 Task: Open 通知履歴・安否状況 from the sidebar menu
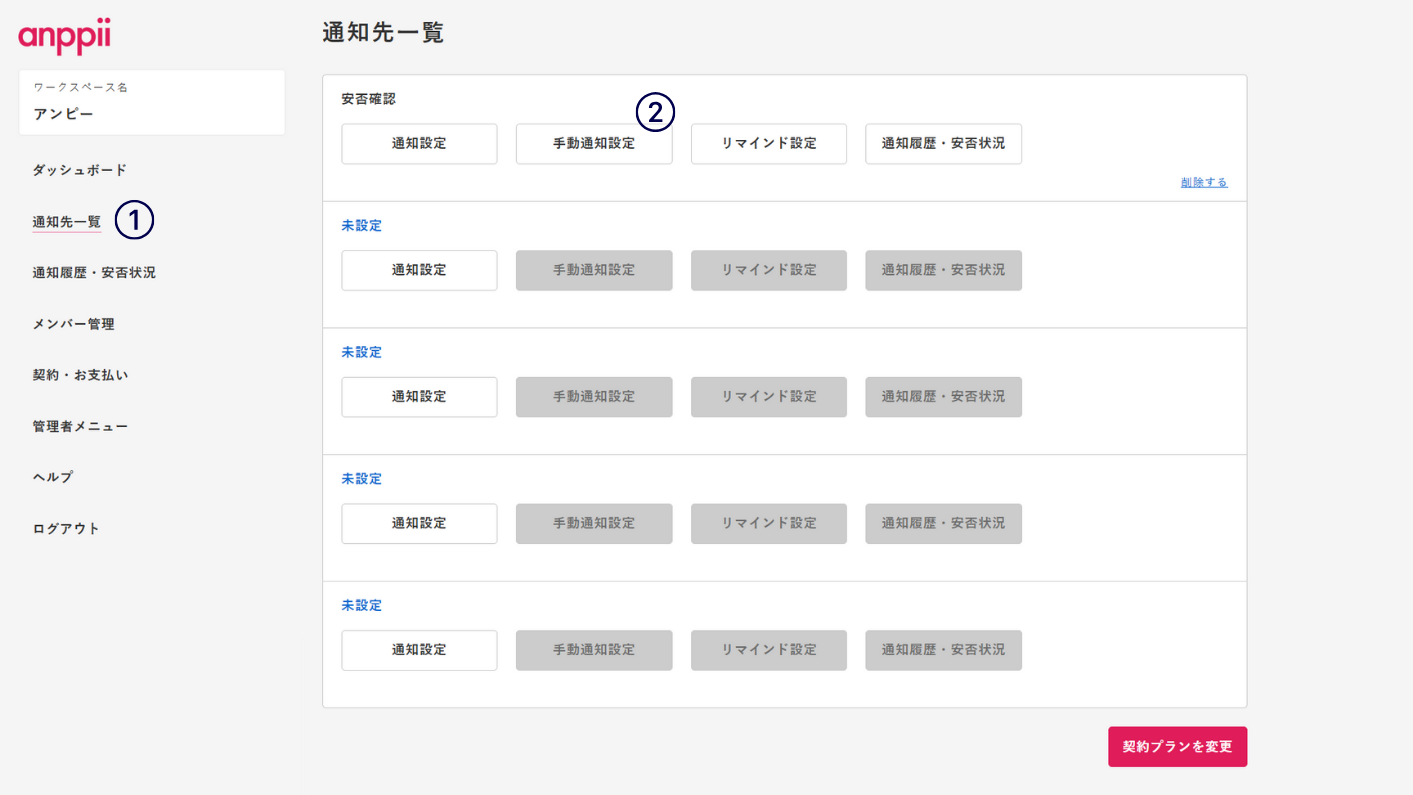[94, 272]
